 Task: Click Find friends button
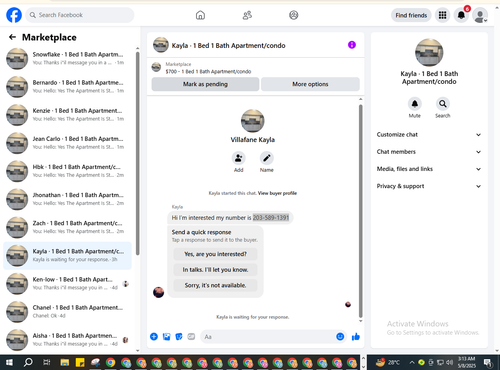(x=411, y=15)
